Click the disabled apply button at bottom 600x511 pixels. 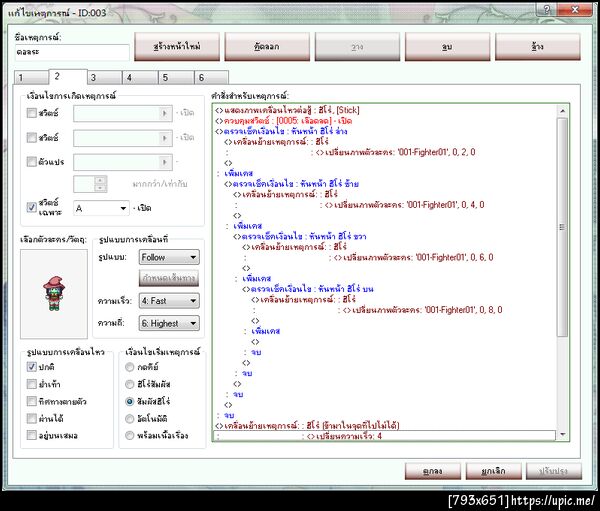(x=554, y=471)
